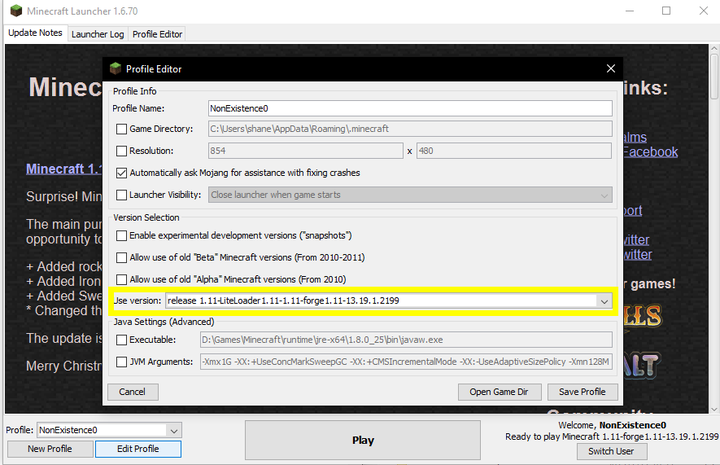The width and height of the screenshot is (720, 465).
Task: Click the grass block icon in the Profile Editor title
Action: (115, 69)
